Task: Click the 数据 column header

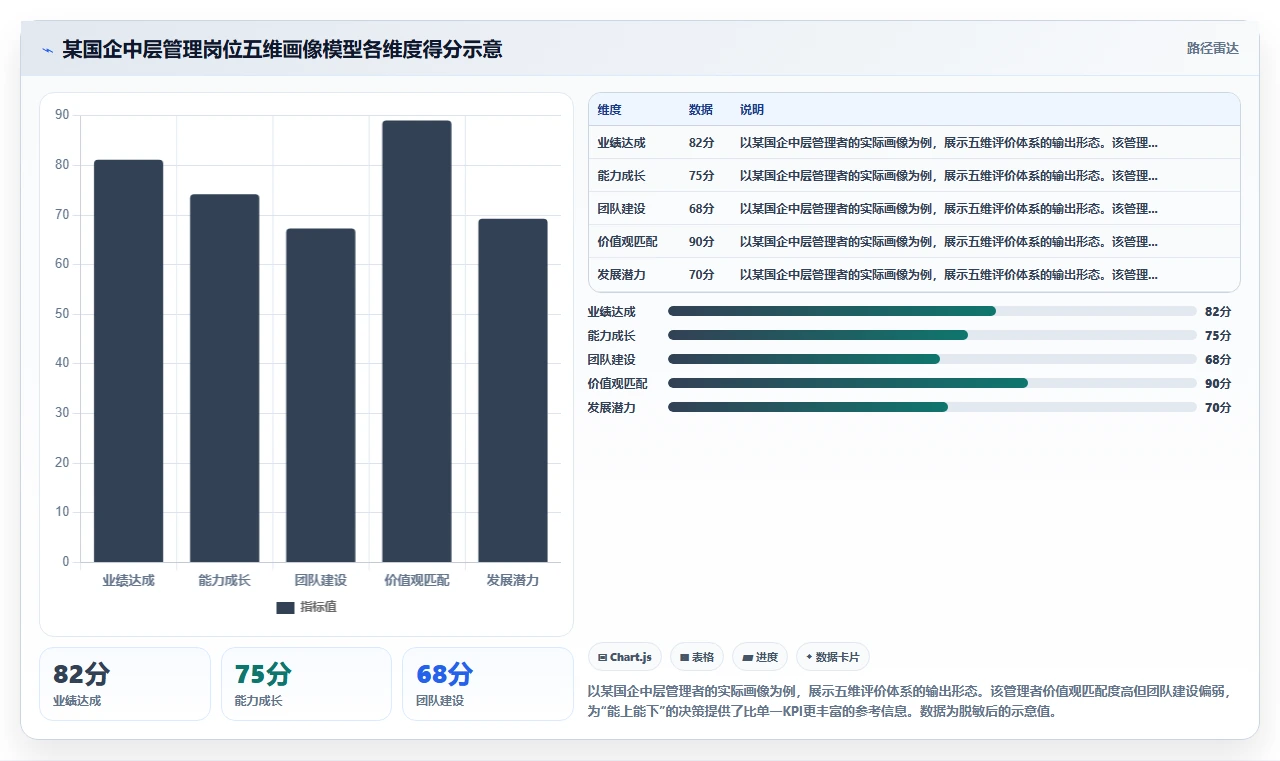Action: 700,110
